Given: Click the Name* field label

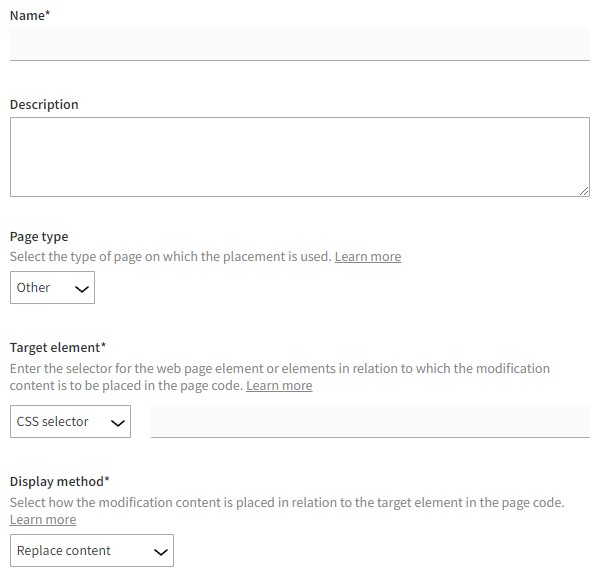Looking at the screenshot, I should point(30,14).
